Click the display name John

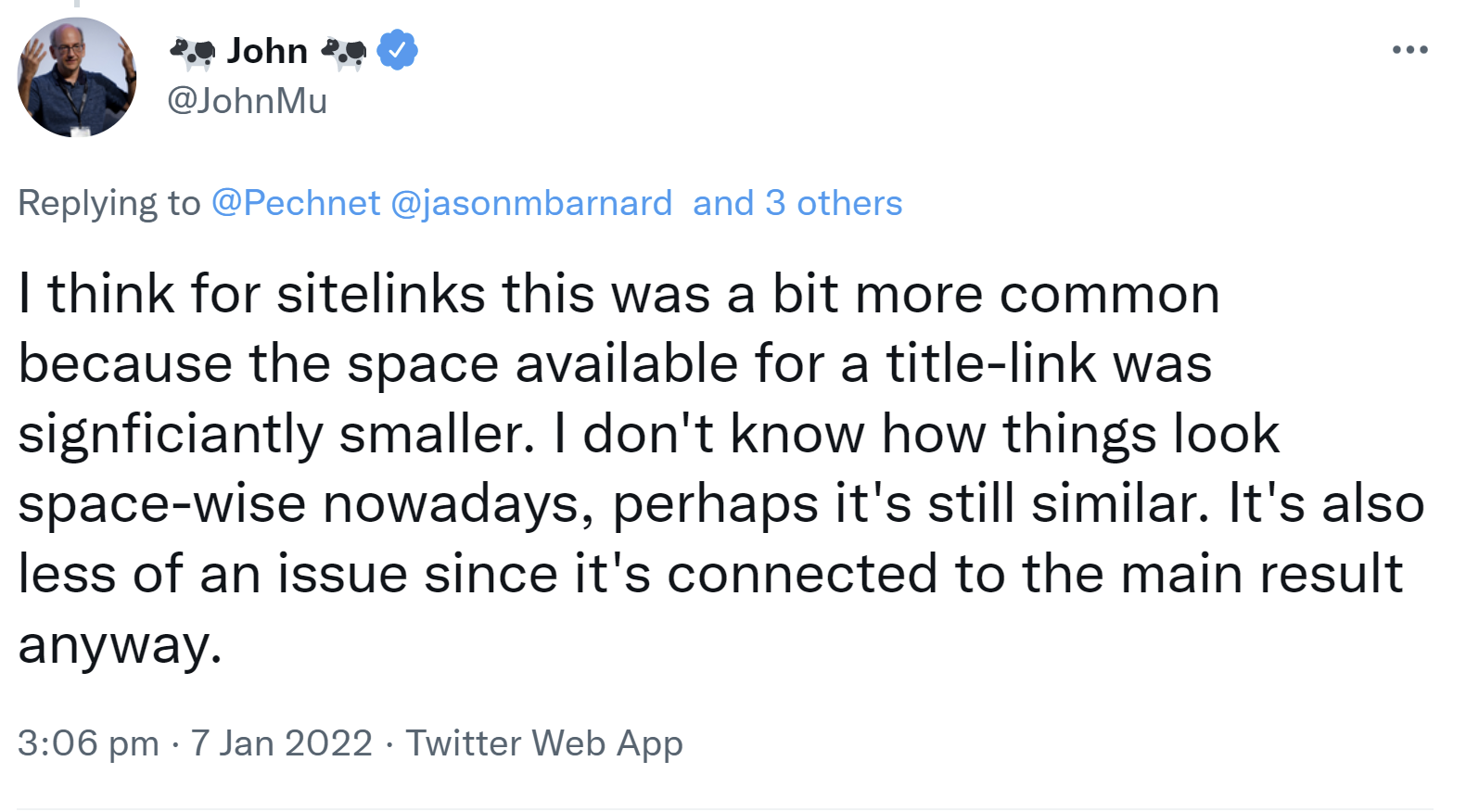[267, 50]
